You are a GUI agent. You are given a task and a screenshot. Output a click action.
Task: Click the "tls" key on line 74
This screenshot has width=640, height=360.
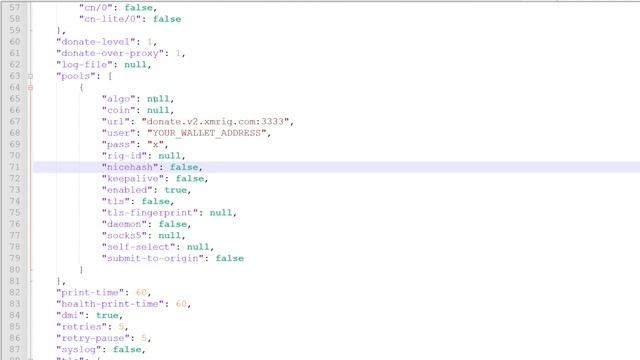tap(116, 201)
